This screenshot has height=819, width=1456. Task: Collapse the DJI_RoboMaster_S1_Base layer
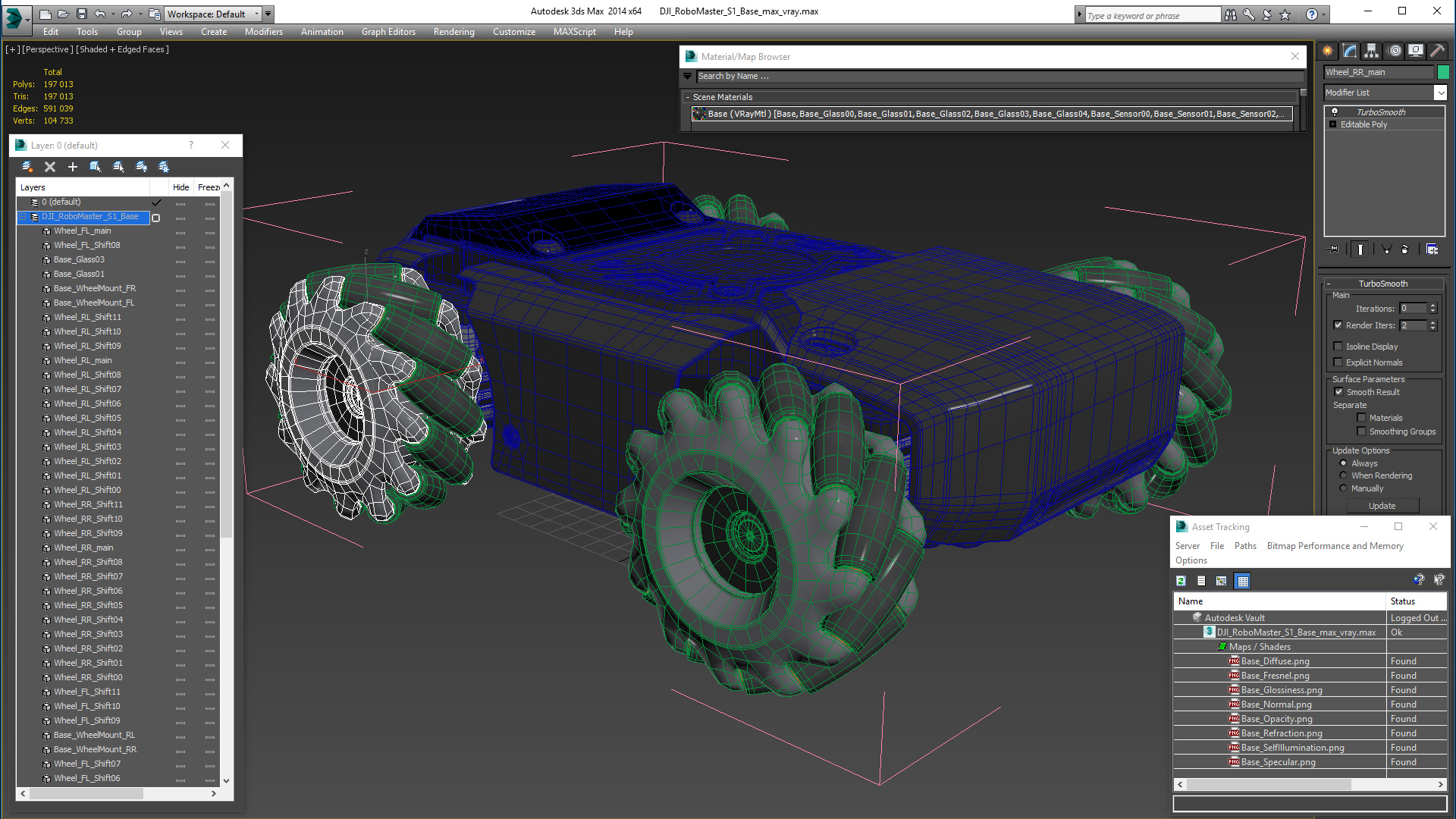pos(24,217)
